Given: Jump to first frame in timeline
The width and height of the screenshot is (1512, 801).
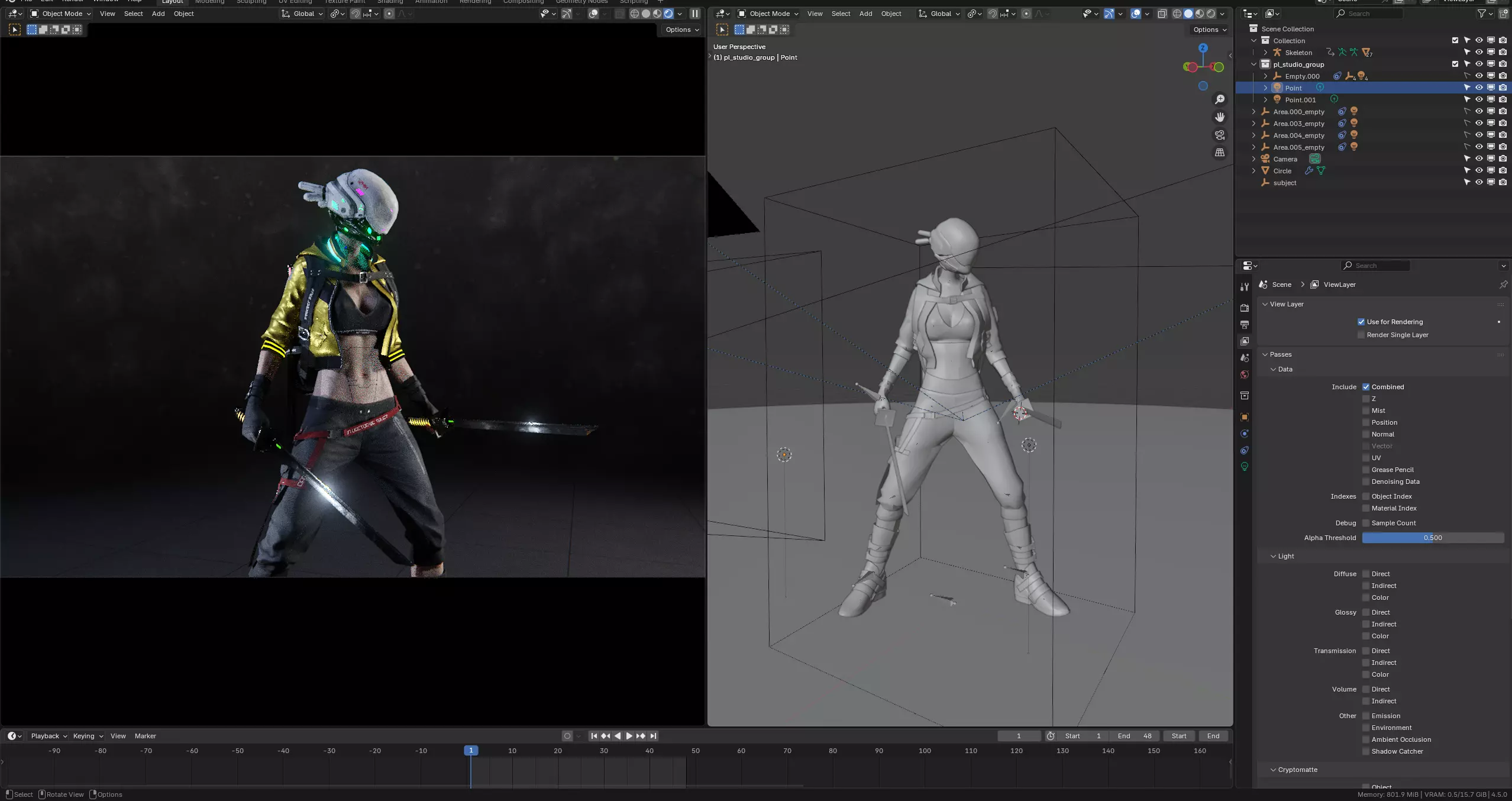Looking at the screenshot, I should coord(593,736).
